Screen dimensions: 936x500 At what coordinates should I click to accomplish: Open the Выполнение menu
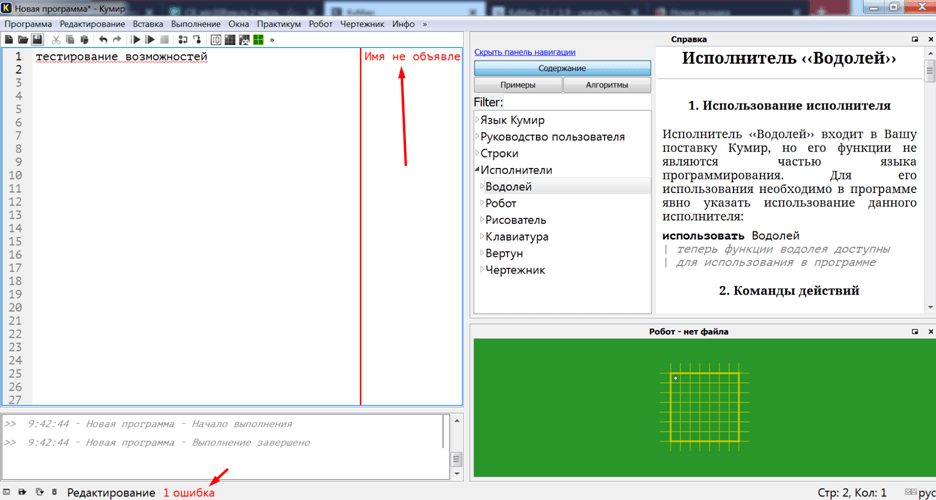coord(198,23)
